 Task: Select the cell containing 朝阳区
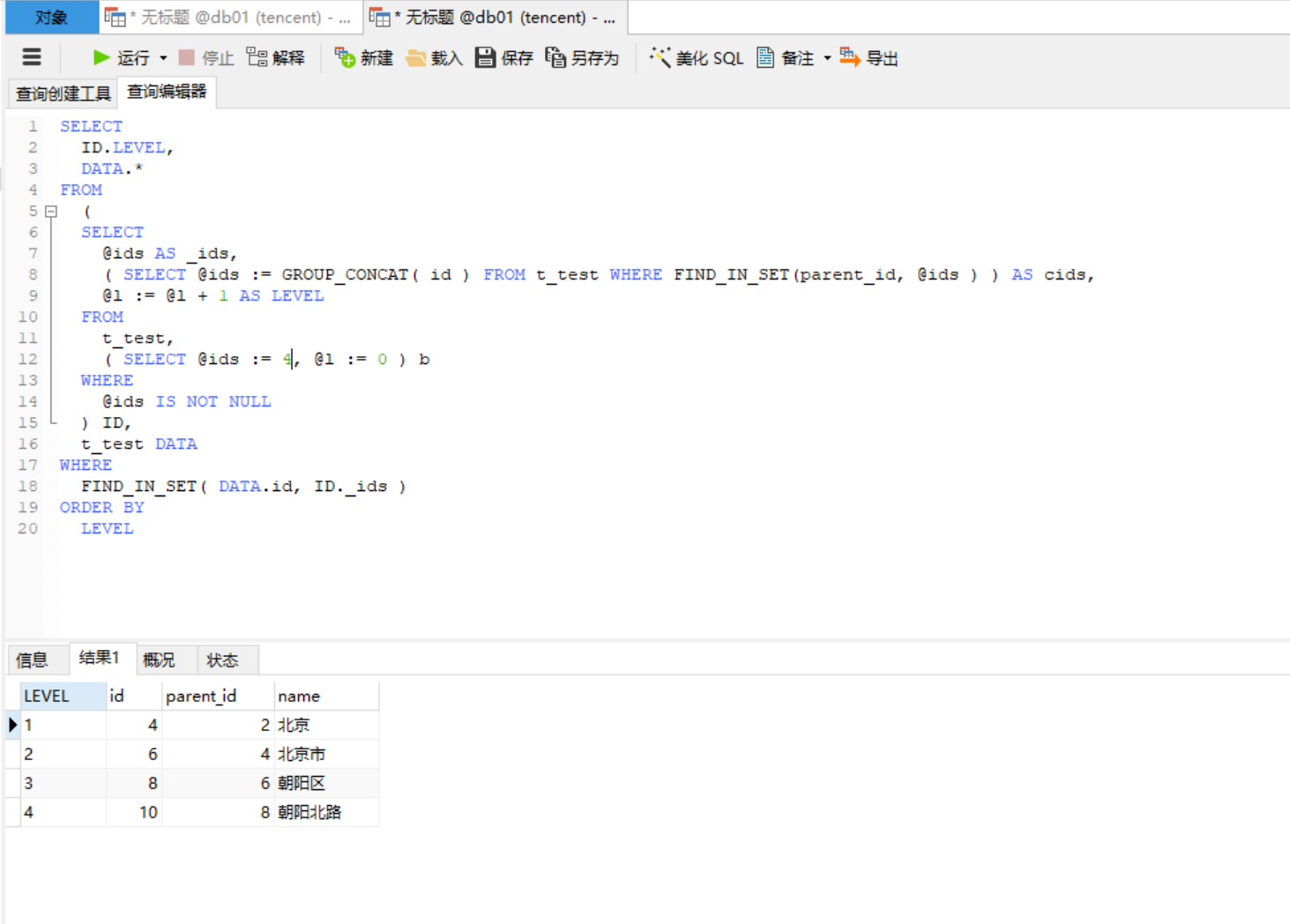tap(326, 783)
